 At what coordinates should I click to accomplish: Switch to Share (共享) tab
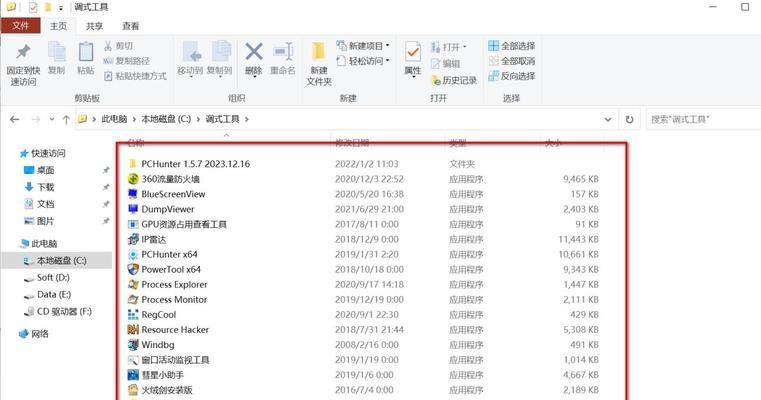tap(94, 26)
